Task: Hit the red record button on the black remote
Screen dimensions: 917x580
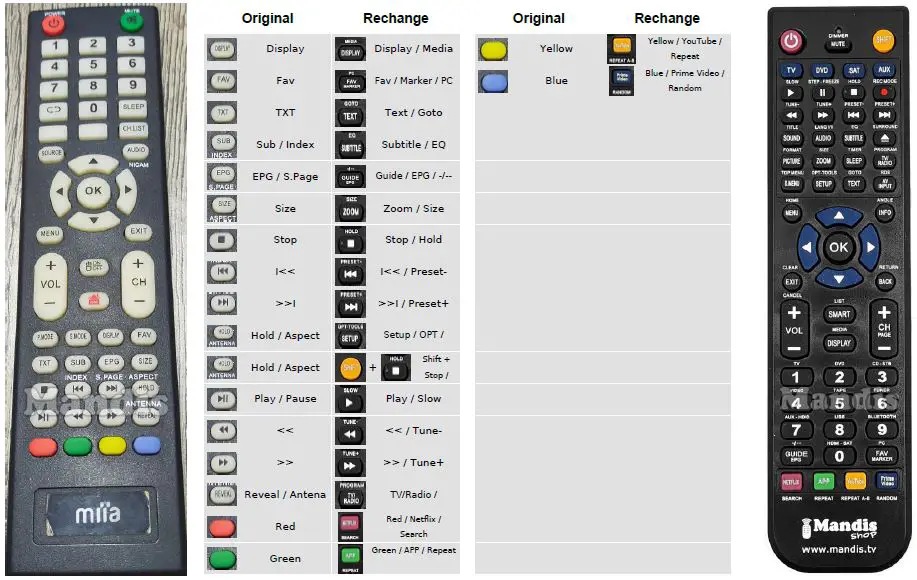Action: (884, 93)
